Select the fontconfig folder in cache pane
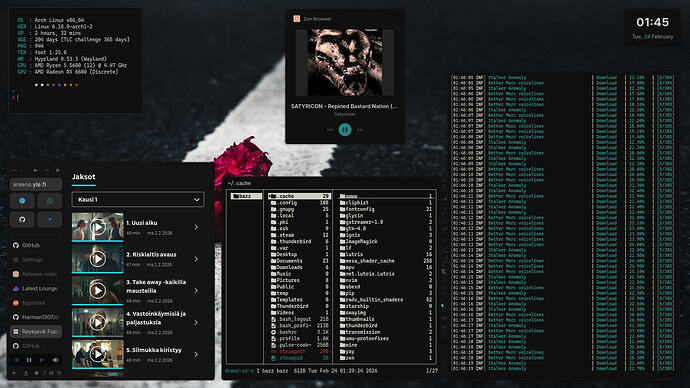Viewport: 690px width, 388px height. pos(386,209)
